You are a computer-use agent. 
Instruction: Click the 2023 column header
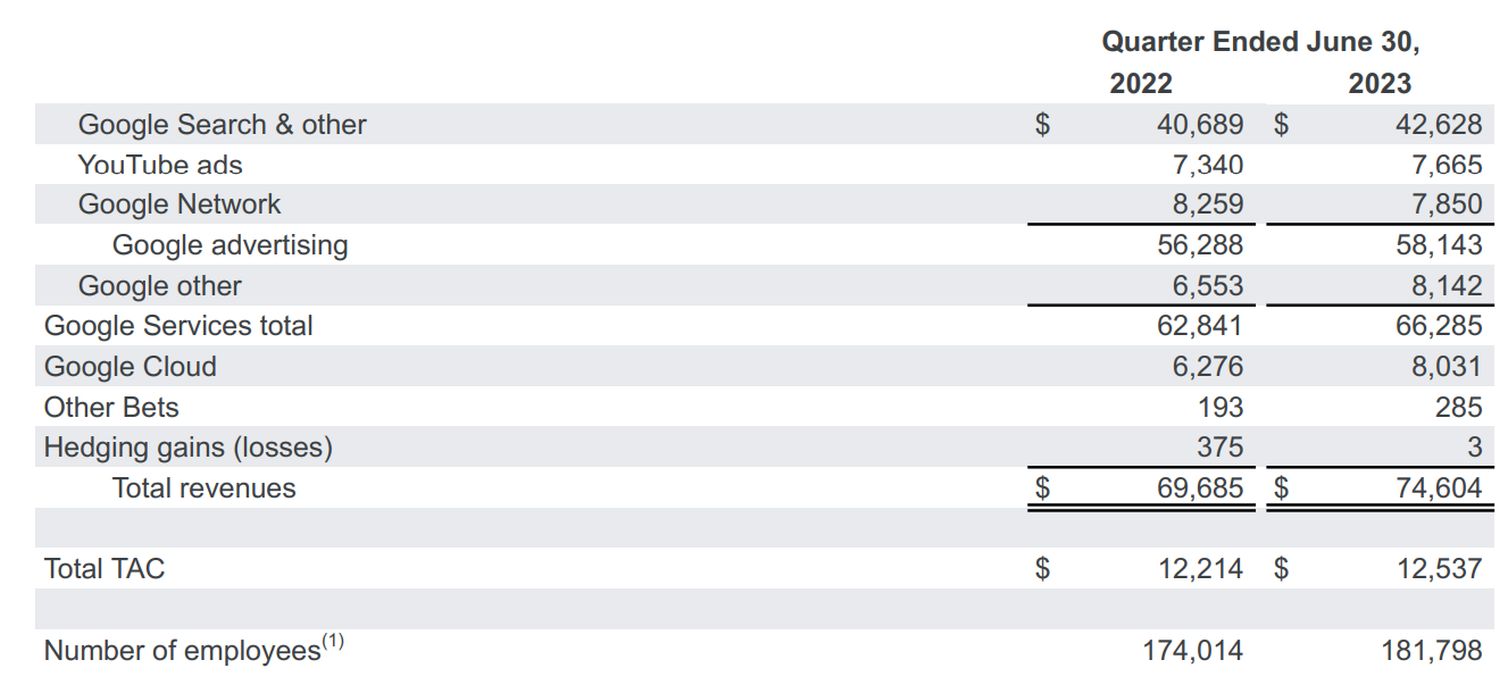coord(1379,83)
